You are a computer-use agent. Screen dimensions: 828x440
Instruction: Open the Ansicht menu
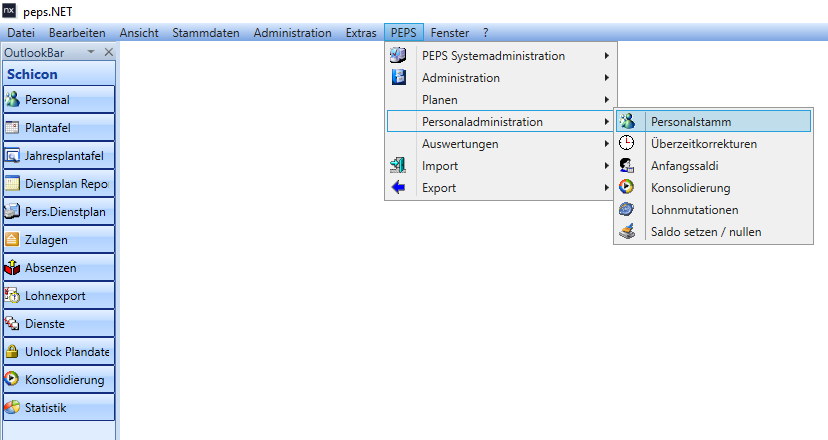tap(139, 33)
